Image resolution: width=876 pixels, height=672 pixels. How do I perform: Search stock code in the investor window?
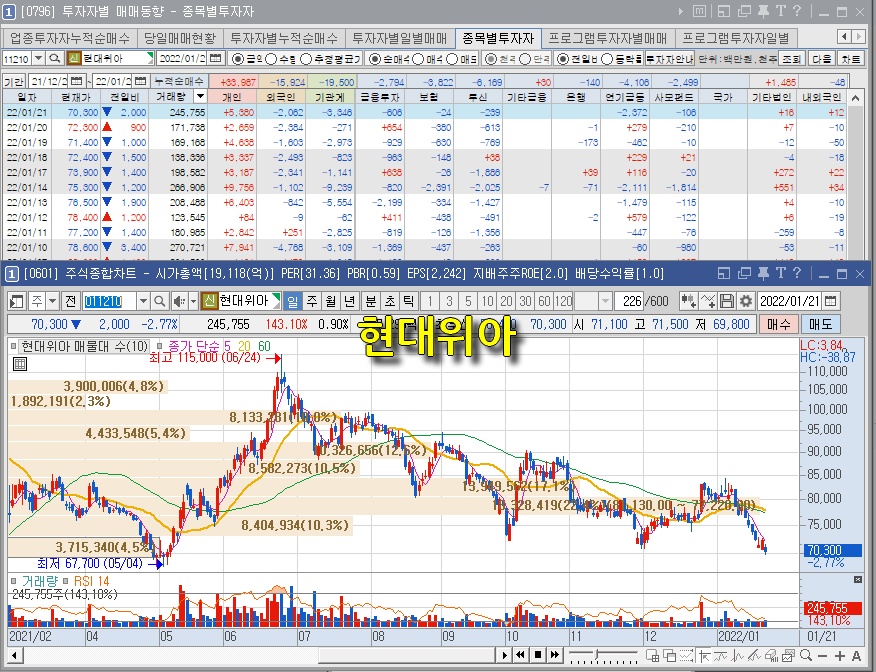click(x=54, y=58)
